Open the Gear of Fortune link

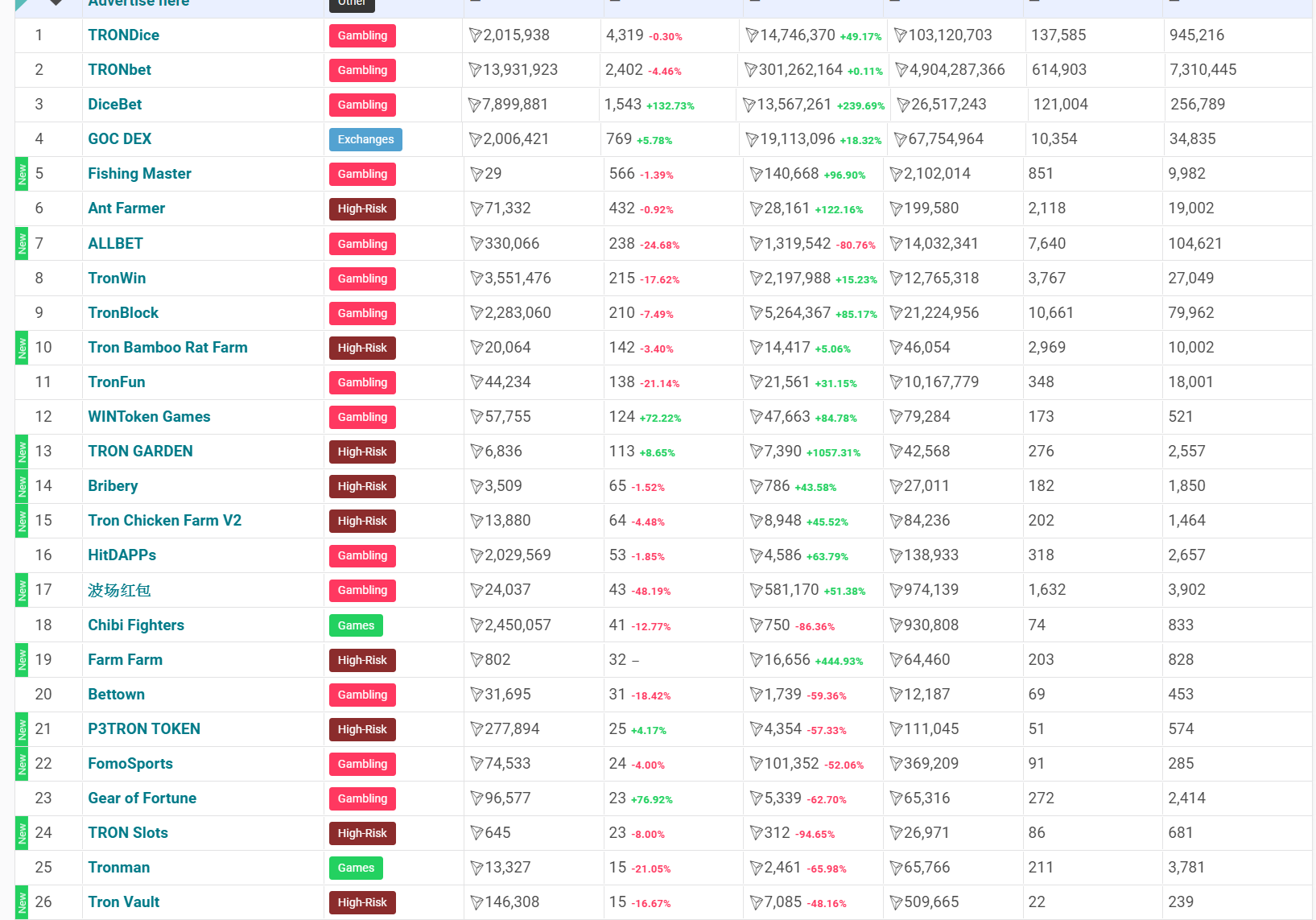tap(142, 798)
